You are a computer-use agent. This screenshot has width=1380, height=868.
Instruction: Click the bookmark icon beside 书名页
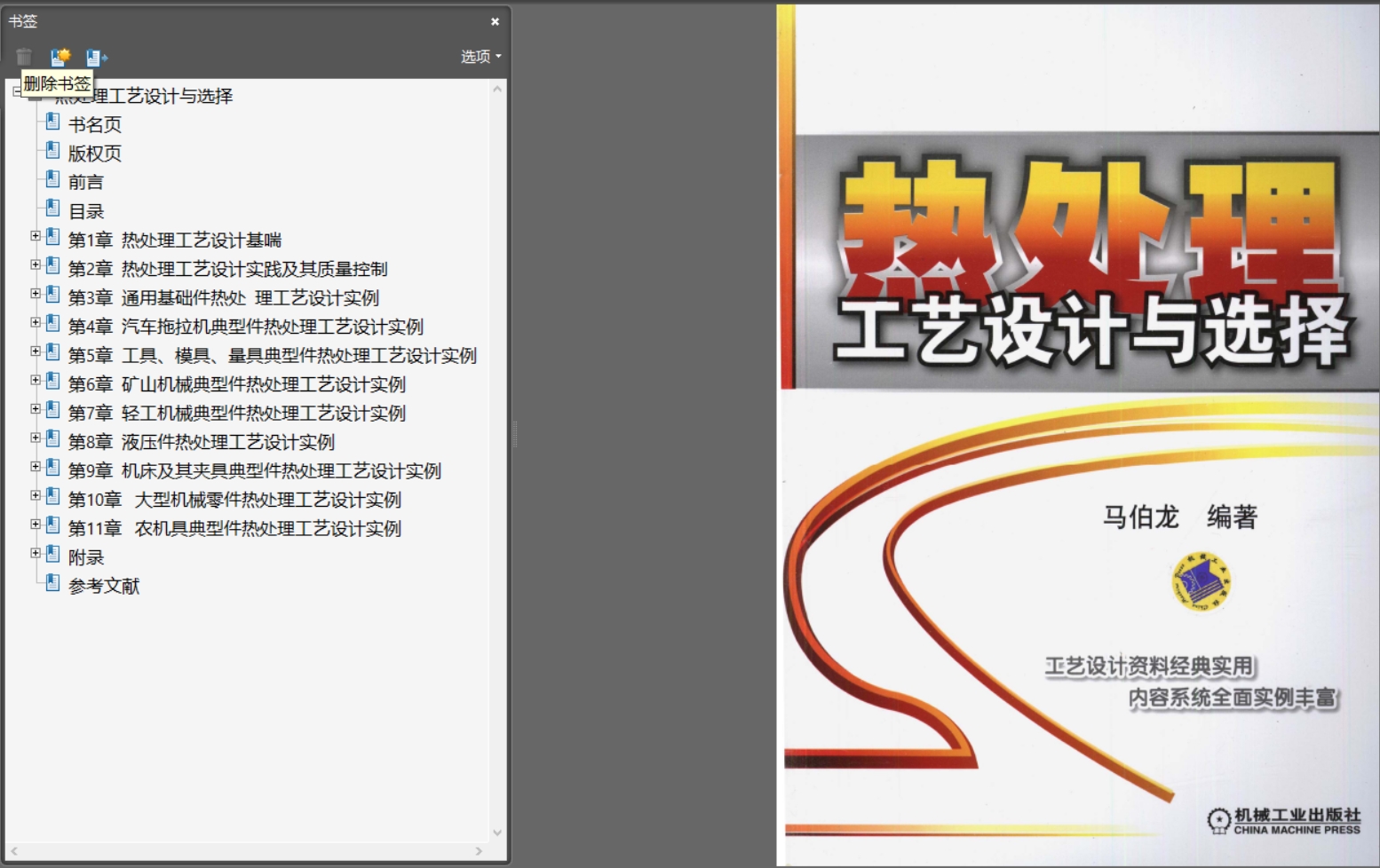click(x=53, y=122)
